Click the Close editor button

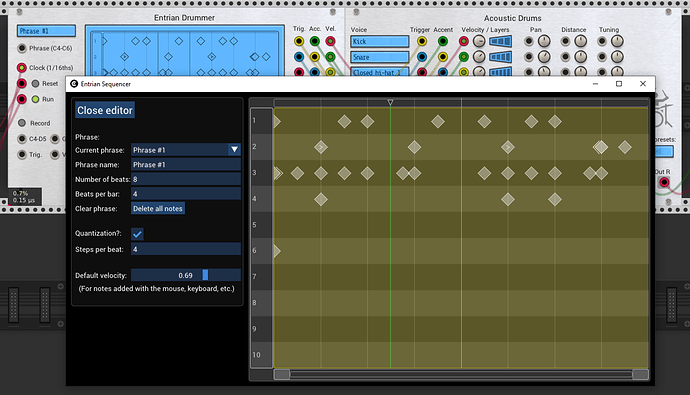click(105, 110)
